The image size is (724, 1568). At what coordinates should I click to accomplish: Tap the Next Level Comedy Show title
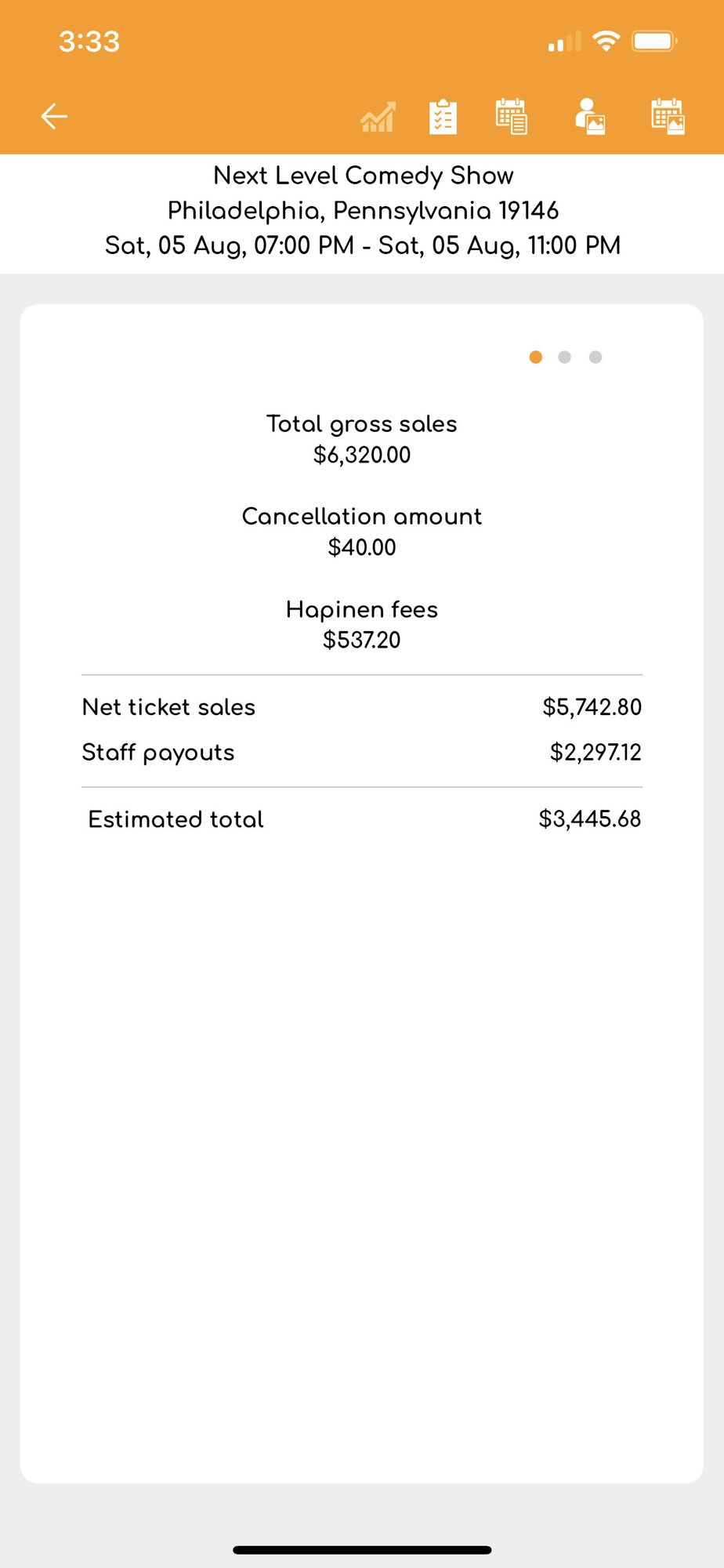pyautogui.click(x=363, y=176)
